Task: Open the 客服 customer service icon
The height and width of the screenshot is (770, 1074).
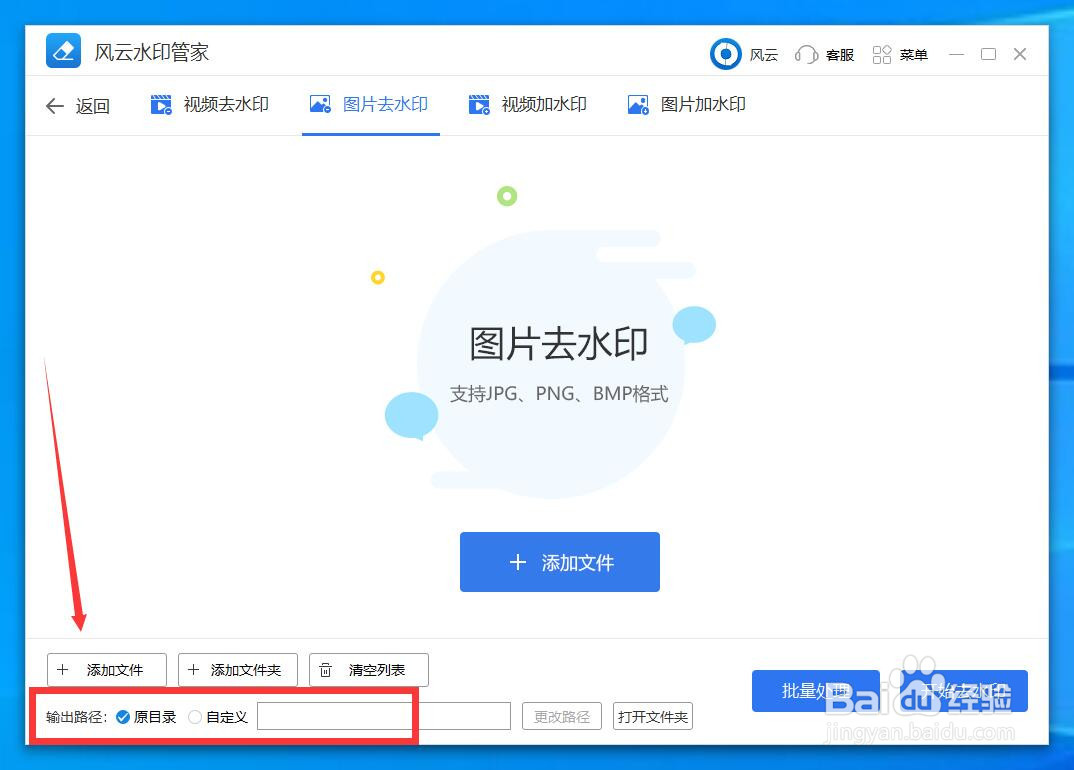Action: coord(806,54)
